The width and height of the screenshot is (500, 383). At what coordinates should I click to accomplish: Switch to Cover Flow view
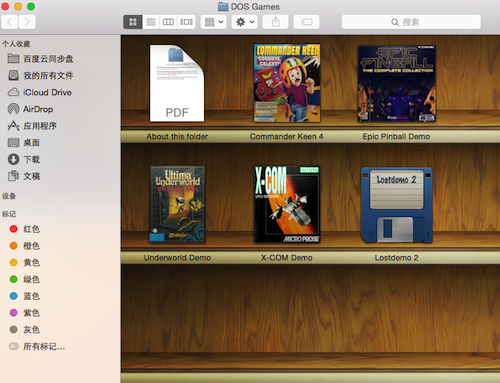[x=186, y=22]
